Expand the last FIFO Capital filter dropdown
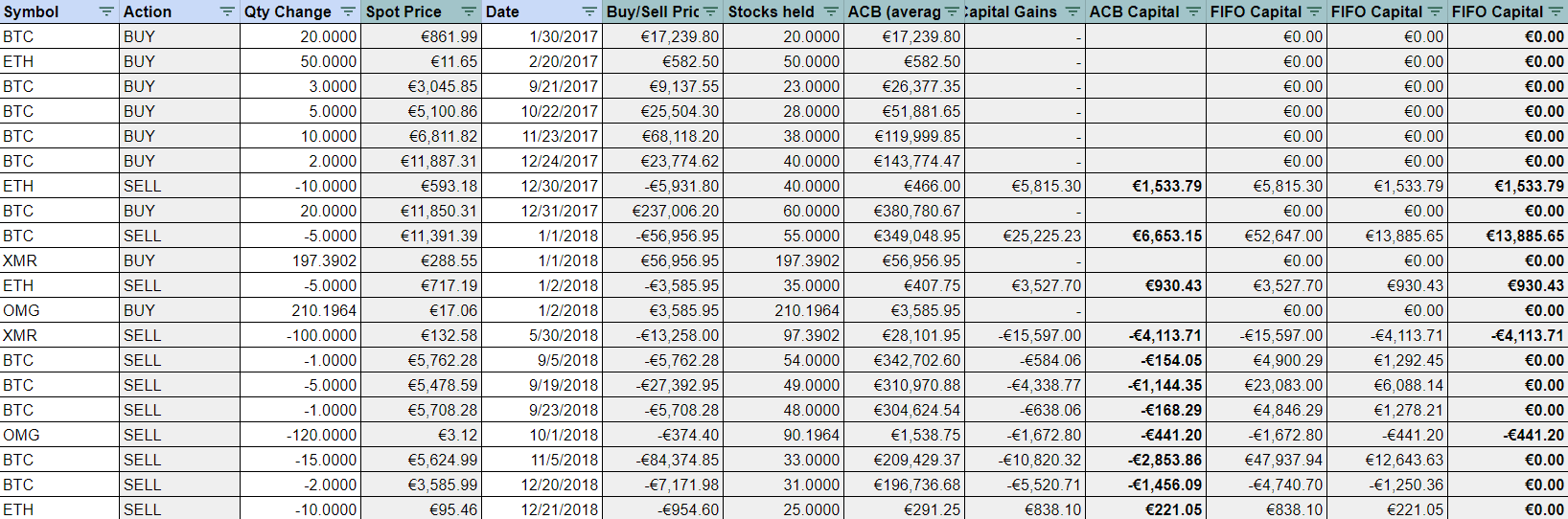The width and height of the screenshot is (1568, 519). coord(1556,11)
